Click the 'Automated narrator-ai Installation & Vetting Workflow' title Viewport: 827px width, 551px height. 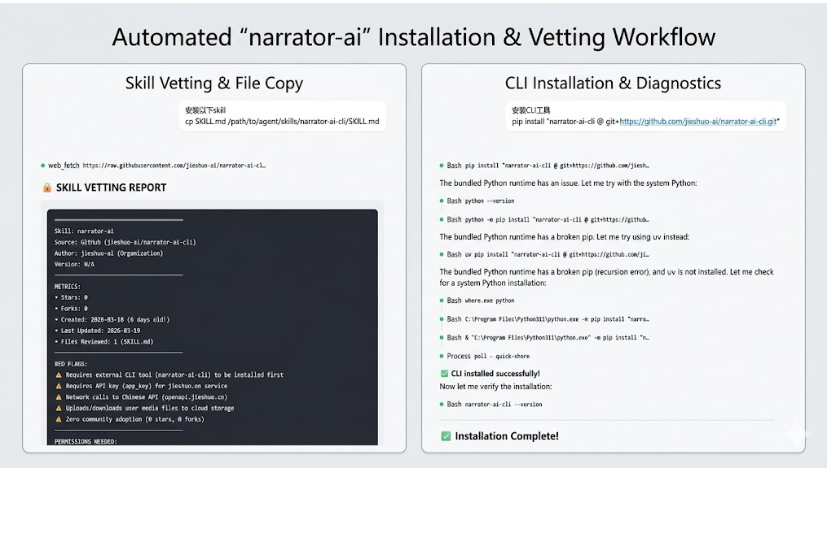coord(414,37)
